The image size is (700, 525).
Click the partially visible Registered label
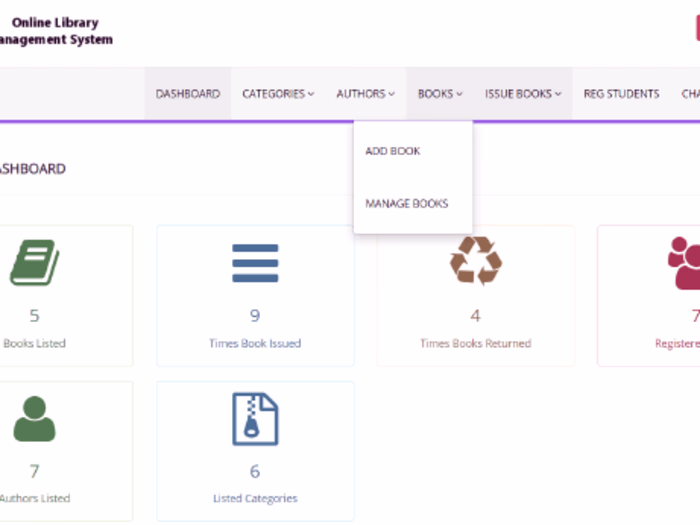[677, 343]
